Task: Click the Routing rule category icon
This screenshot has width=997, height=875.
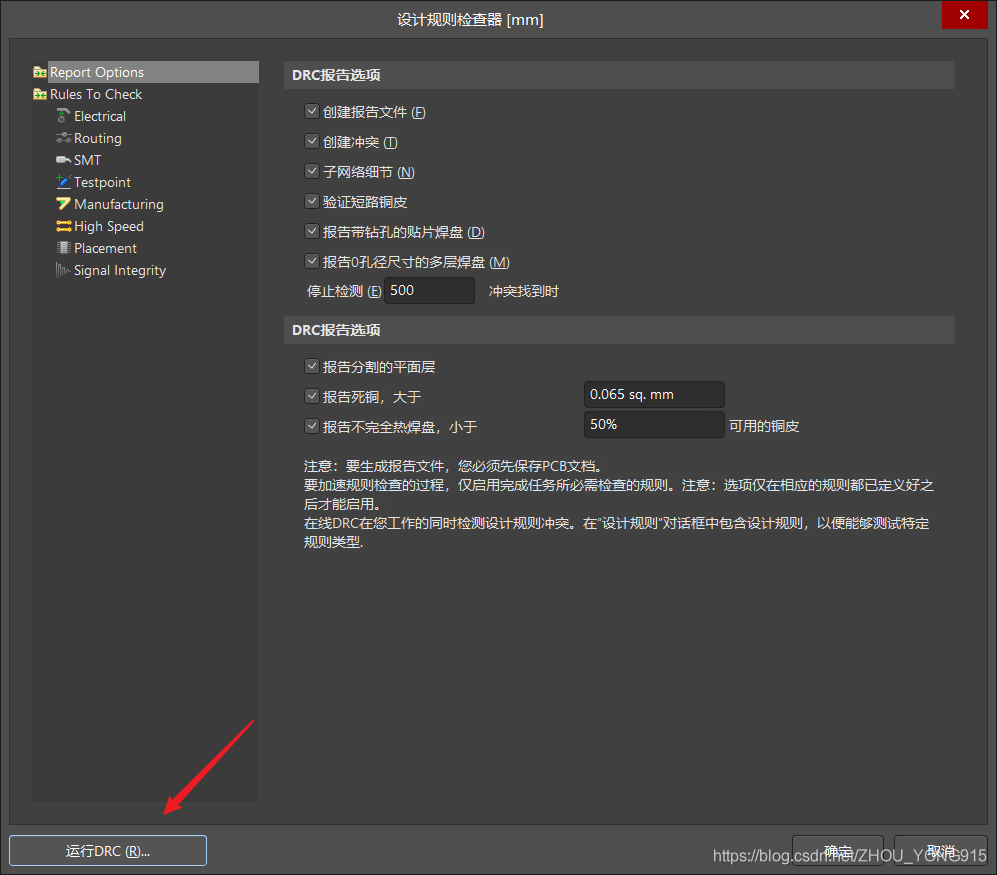Action: (x=64, y=138)
